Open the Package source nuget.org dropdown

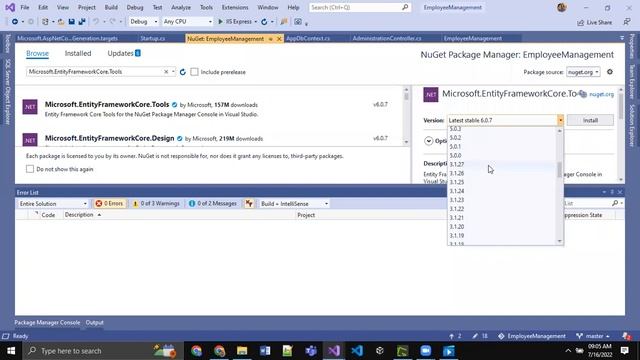tap(583, 72)
